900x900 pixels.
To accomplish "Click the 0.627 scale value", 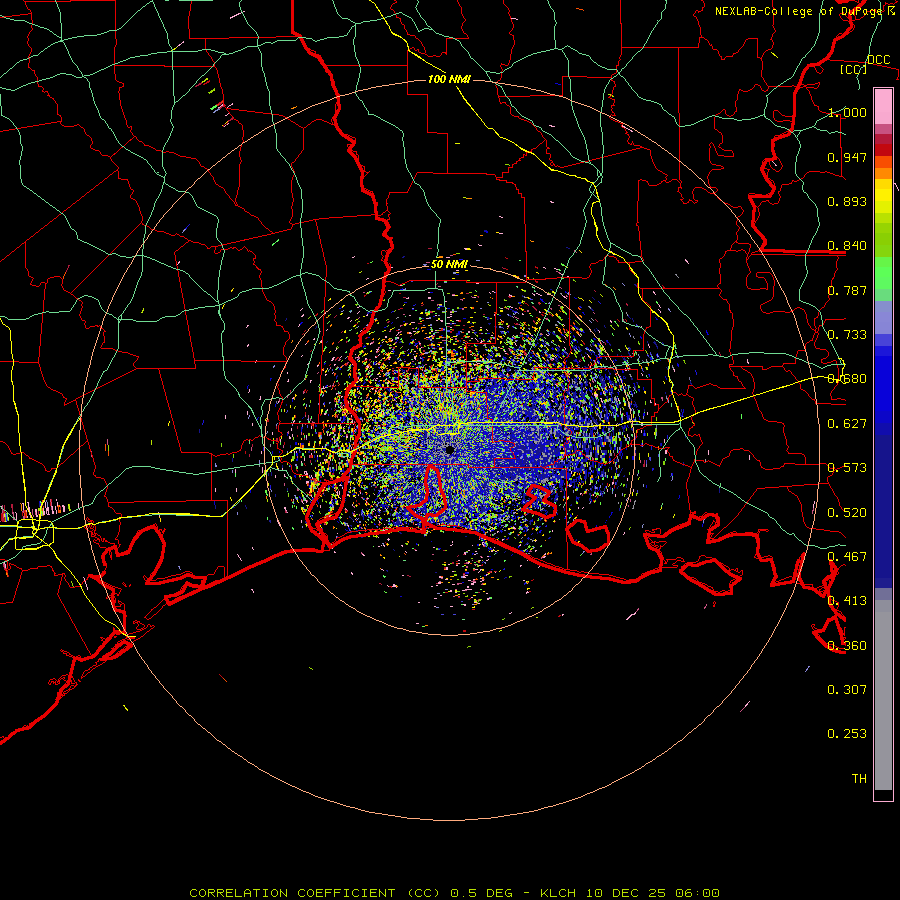I will [x=847, y=424].
